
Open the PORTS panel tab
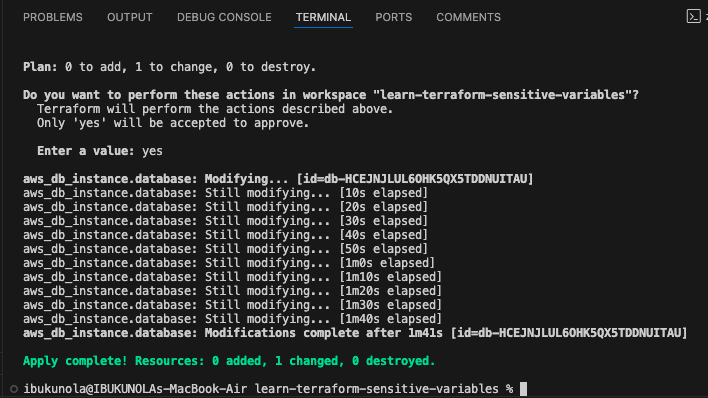coord(393,17)
